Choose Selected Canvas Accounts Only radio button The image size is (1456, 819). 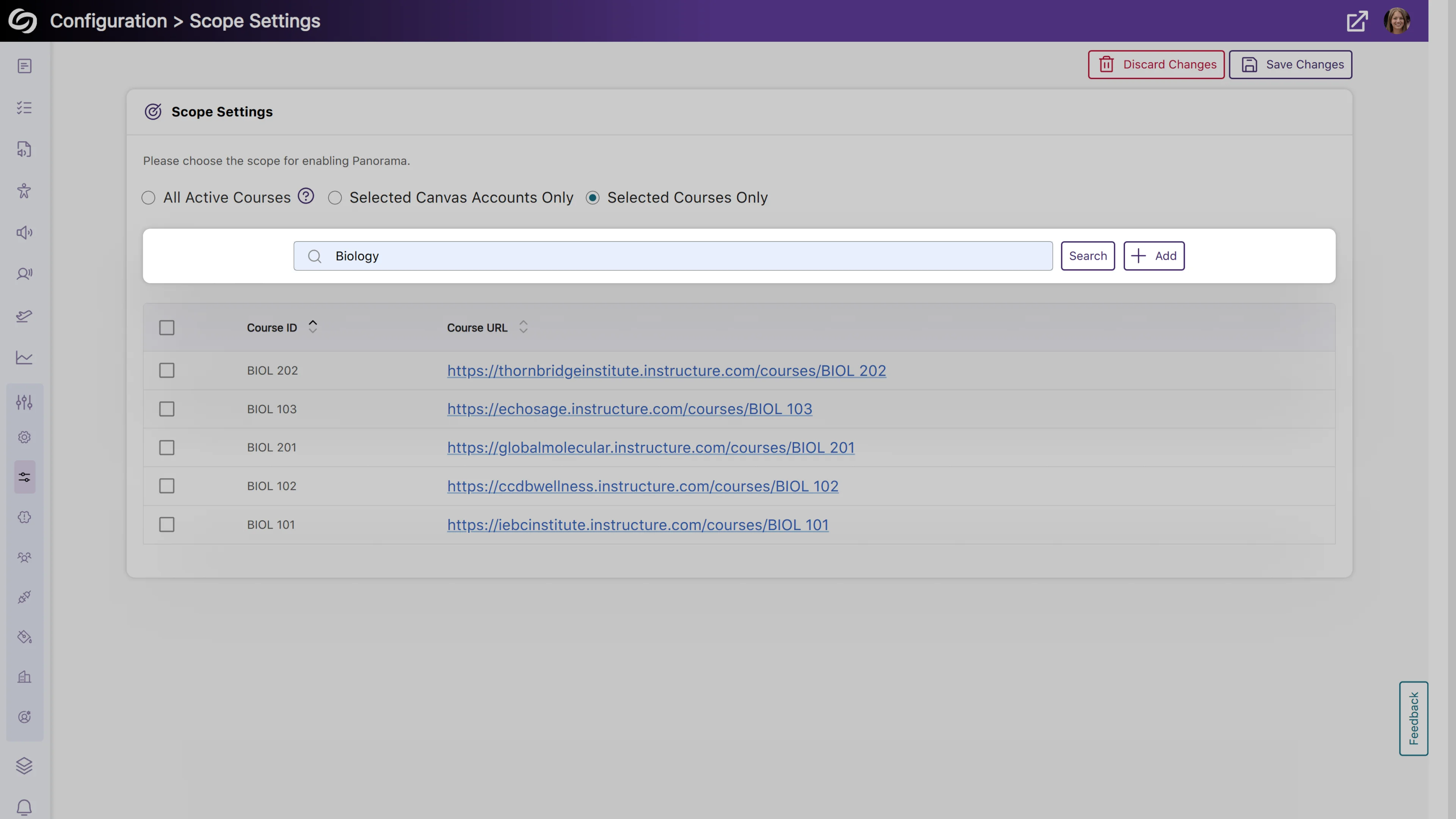[x=335, y=198]
